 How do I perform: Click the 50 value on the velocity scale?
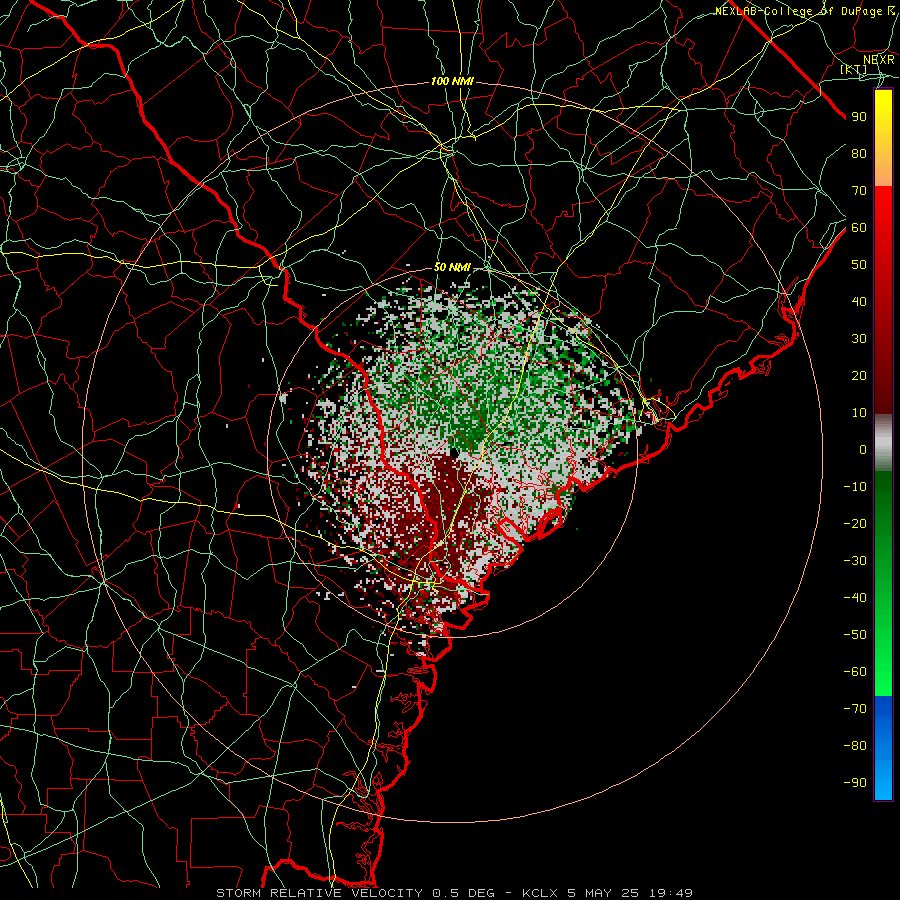coord(859,265)
